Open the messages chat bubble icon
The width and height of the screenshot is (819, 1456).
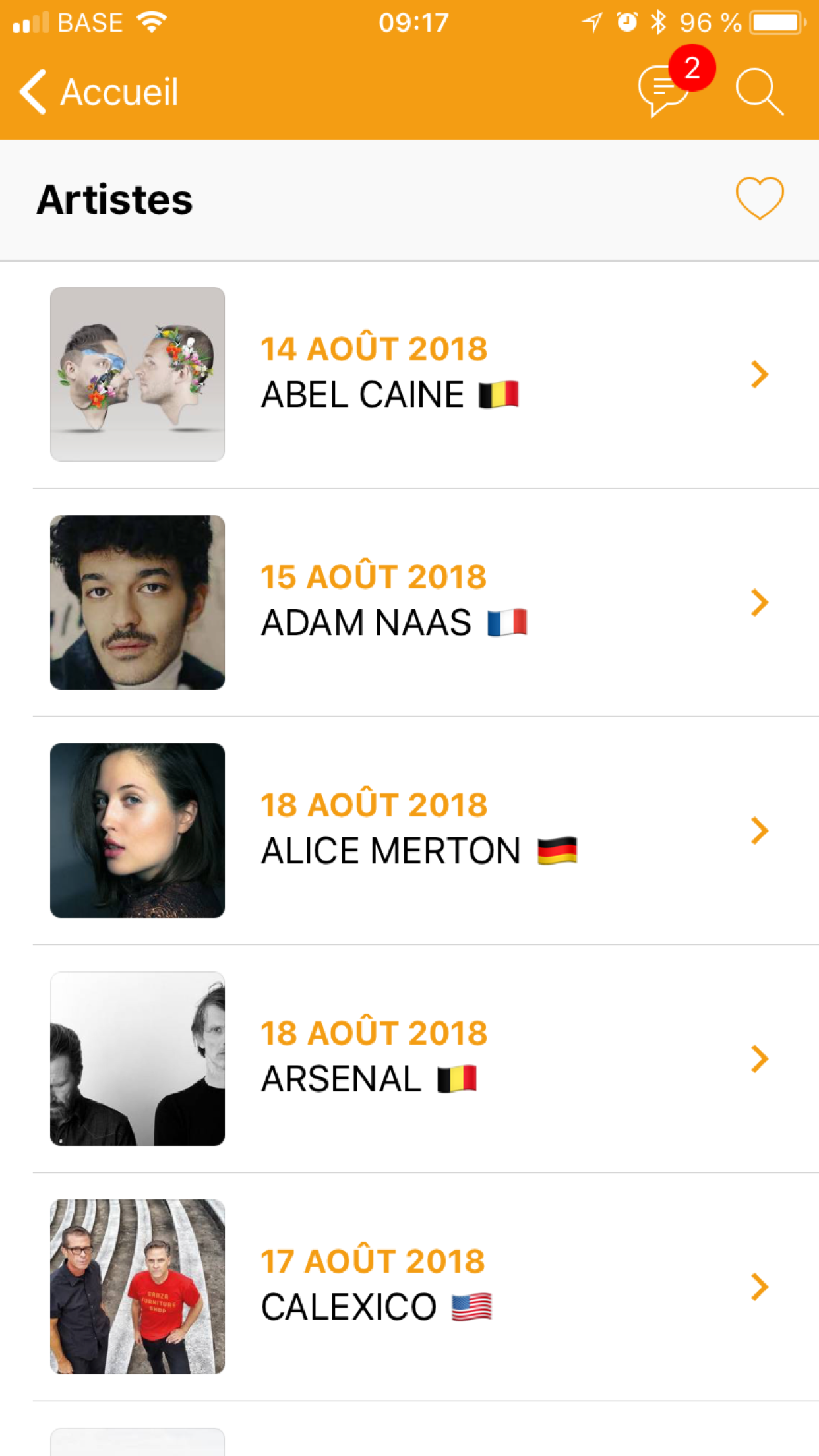[661, 92]
